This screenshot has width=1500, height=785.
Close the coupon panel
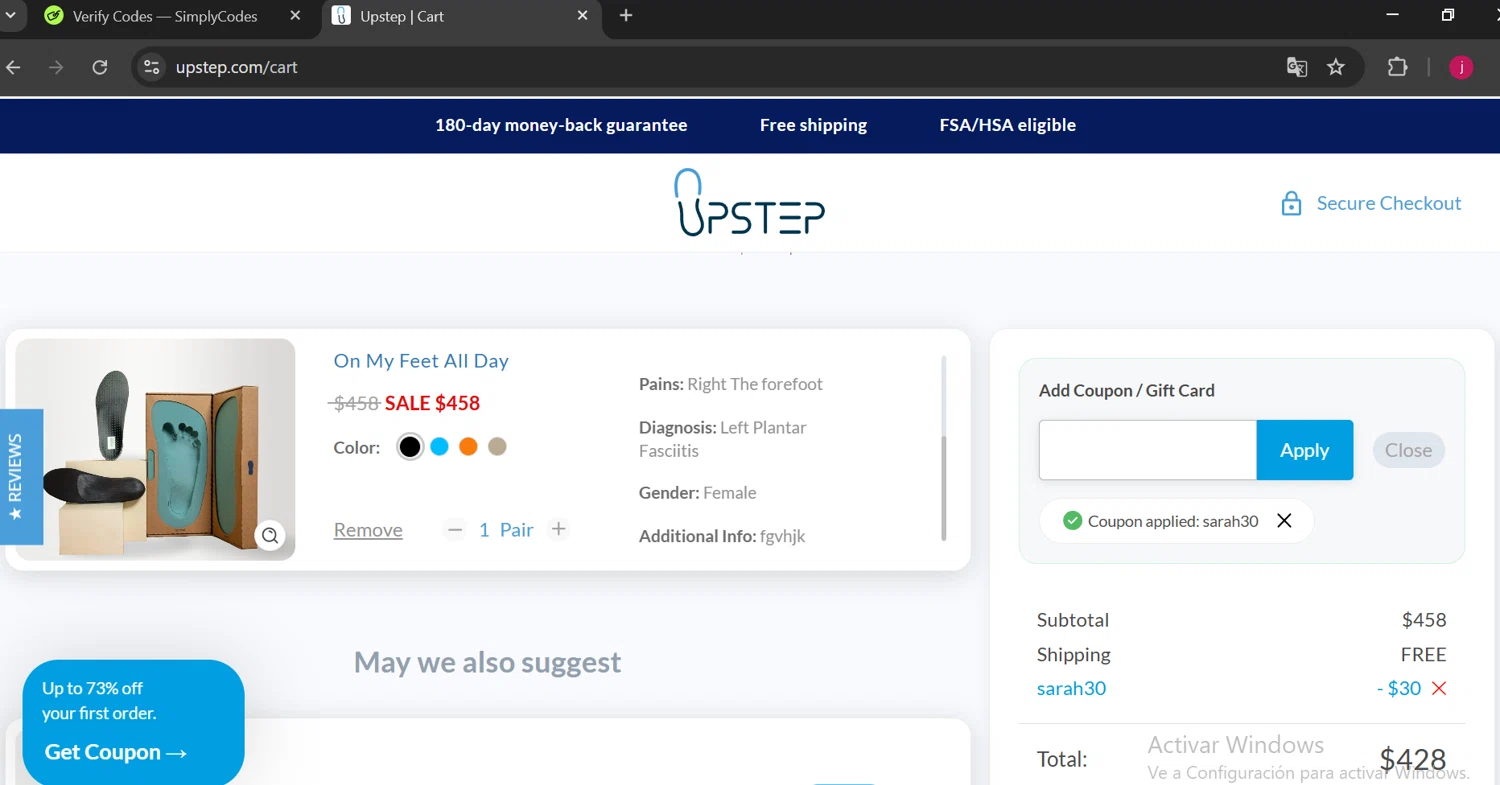[x=1408, y=450]
